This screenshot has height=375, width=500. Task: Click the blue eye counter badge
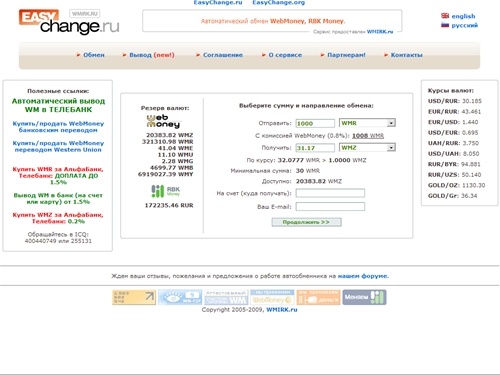(180, 297)
